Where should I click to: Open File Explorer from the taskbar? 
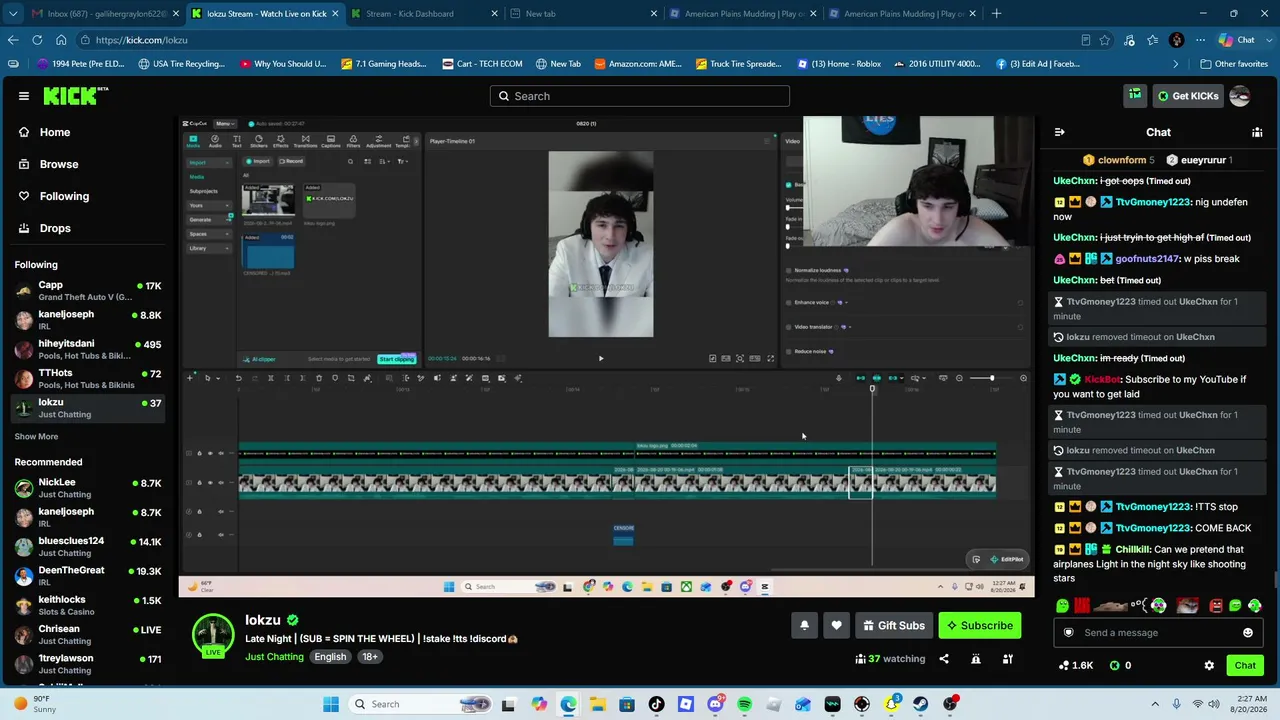pyautogui.click(x=597, y=704)
